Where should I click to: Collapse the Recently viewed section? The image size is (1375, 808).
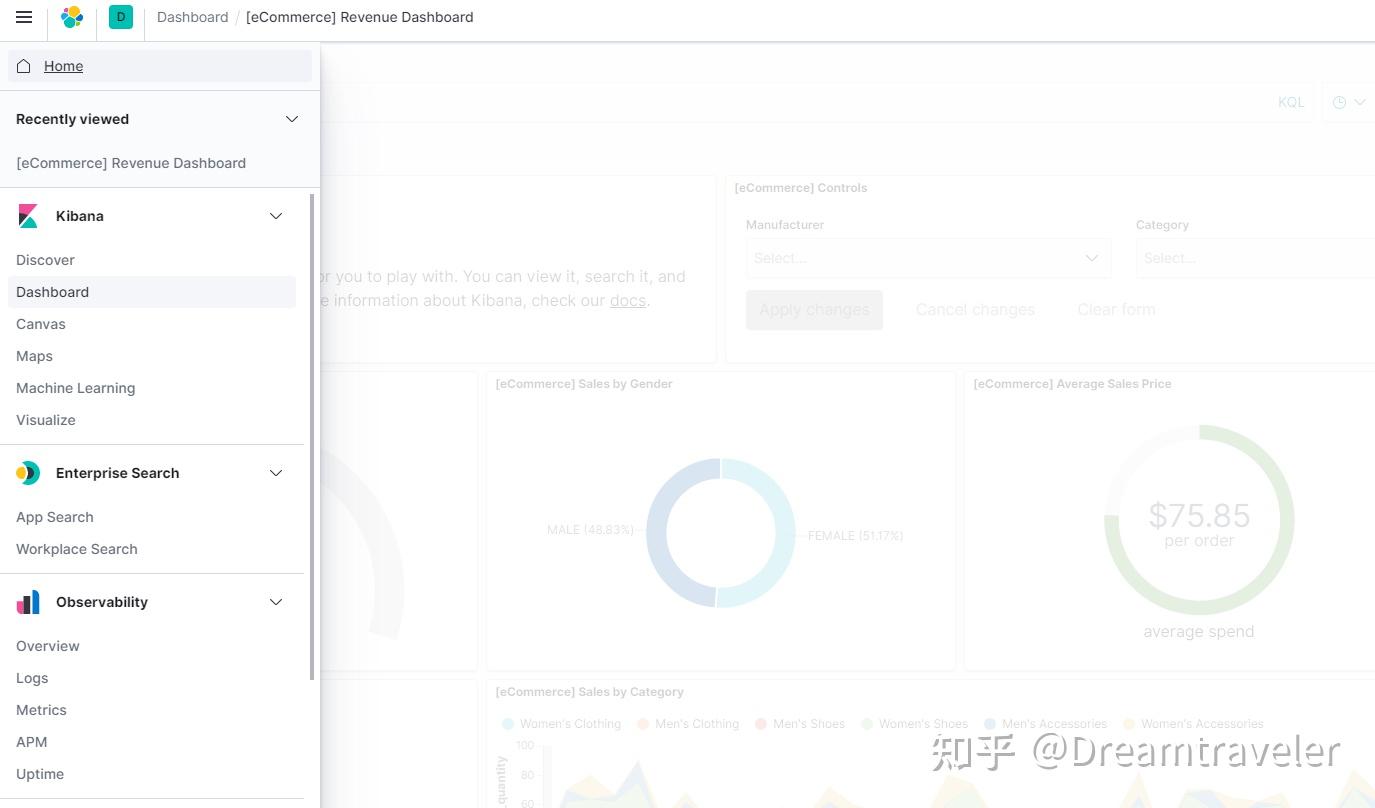click(291, 119)
